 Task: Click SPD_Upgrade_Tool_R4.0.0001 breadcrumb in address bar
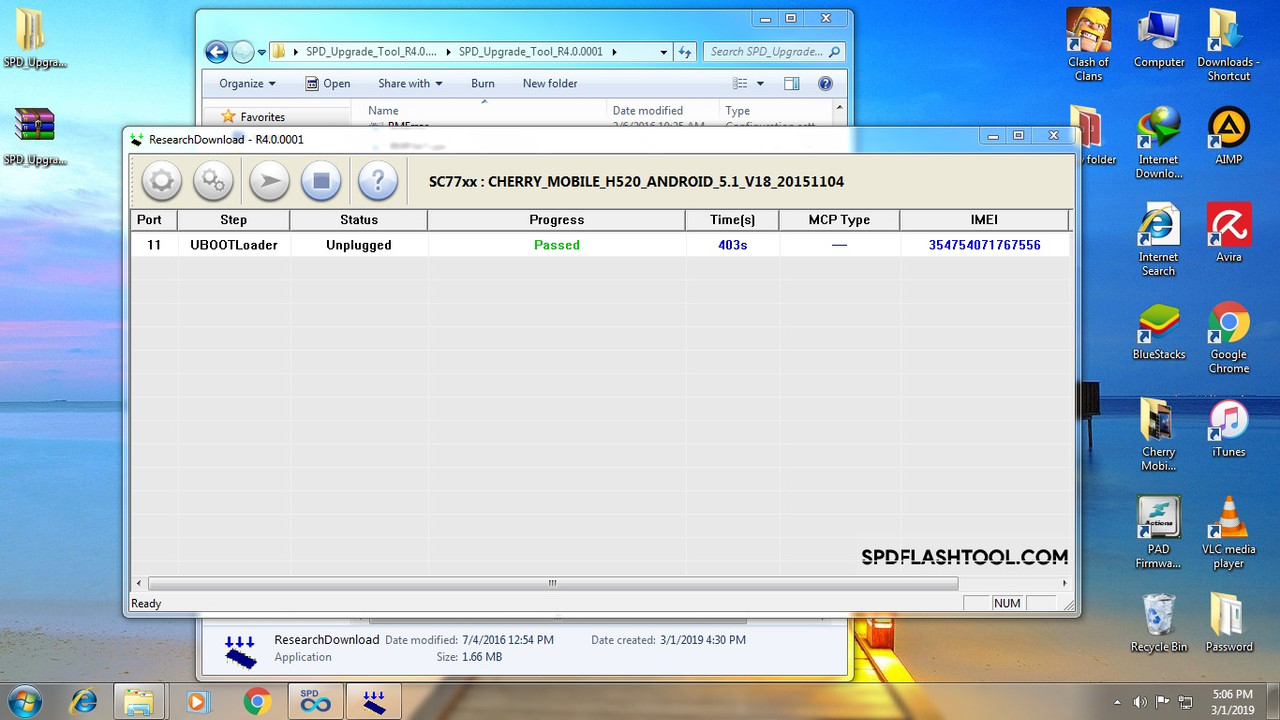point(531,52)
